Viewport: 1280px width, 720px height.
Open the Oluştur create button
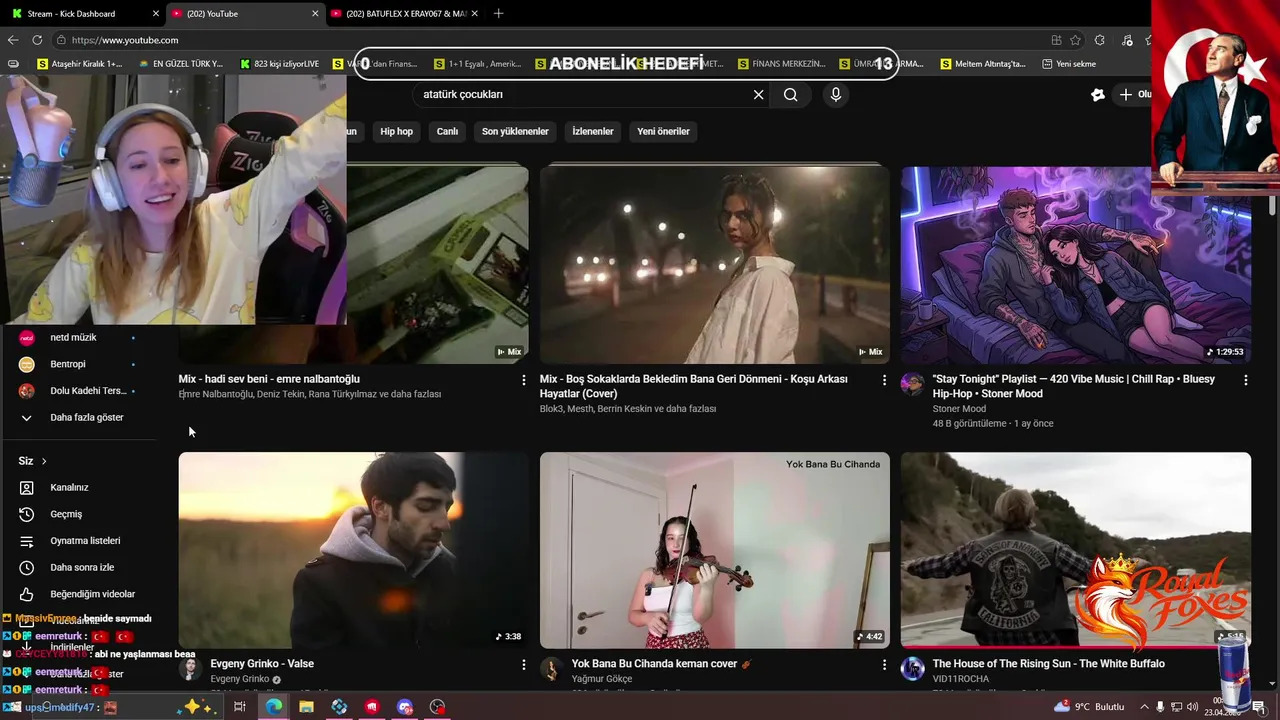1136,94
